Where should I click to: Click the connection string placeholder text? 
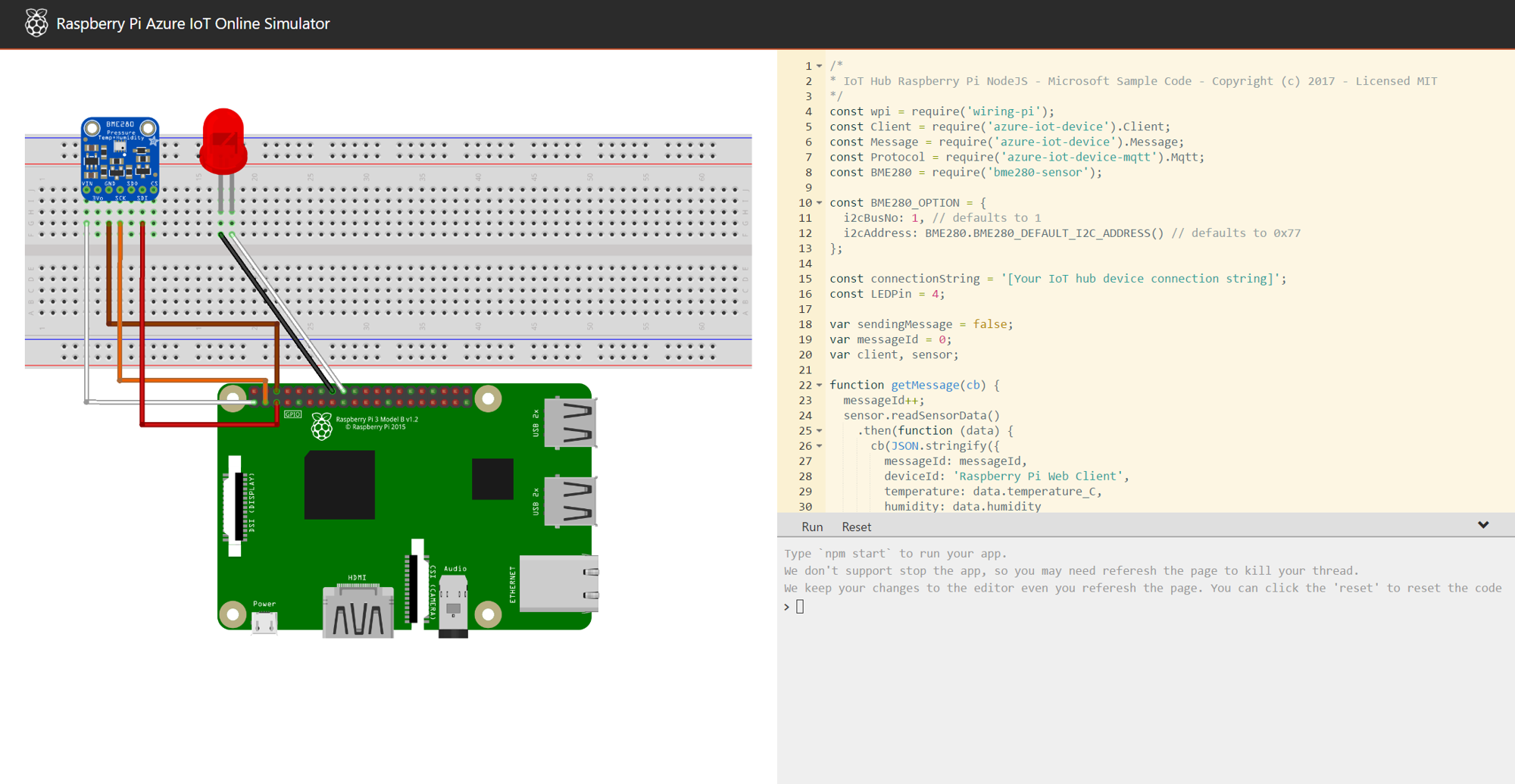point(1144,279)
